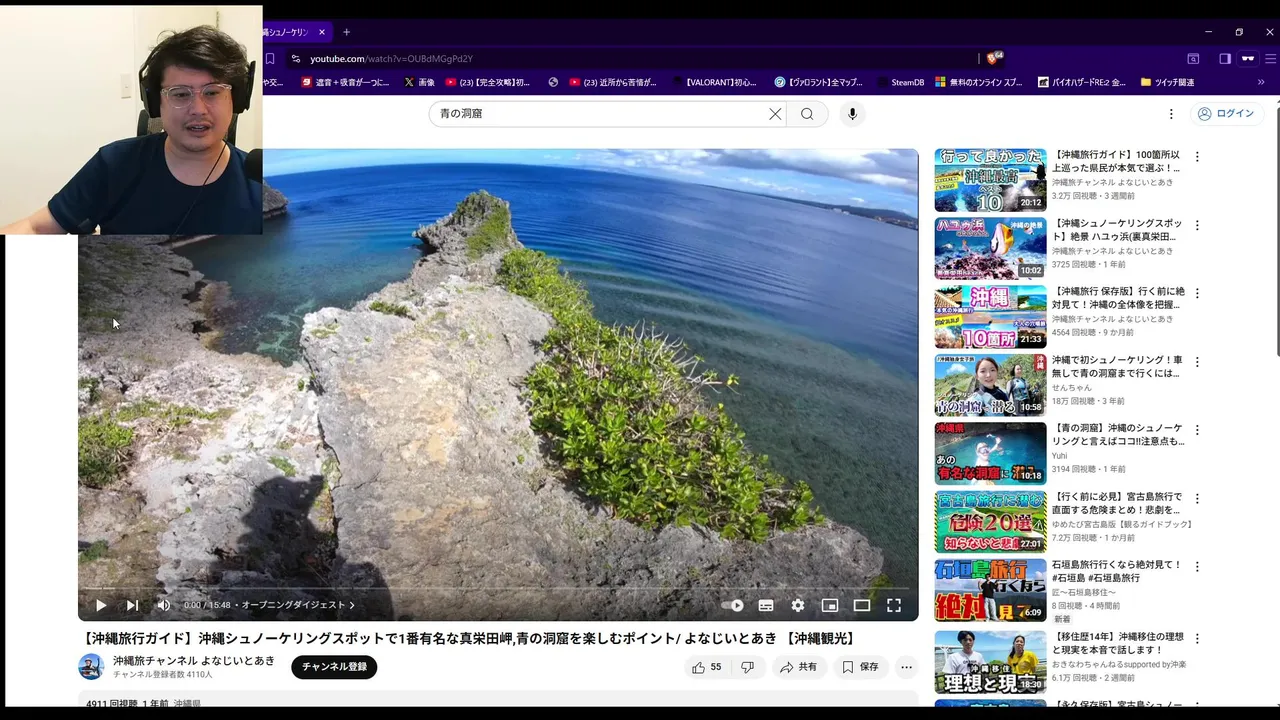The width and height of the screenshot is (1280, 720).
Task: Open the バイオハザードRE:2 bookmark
Action: 1081,83
